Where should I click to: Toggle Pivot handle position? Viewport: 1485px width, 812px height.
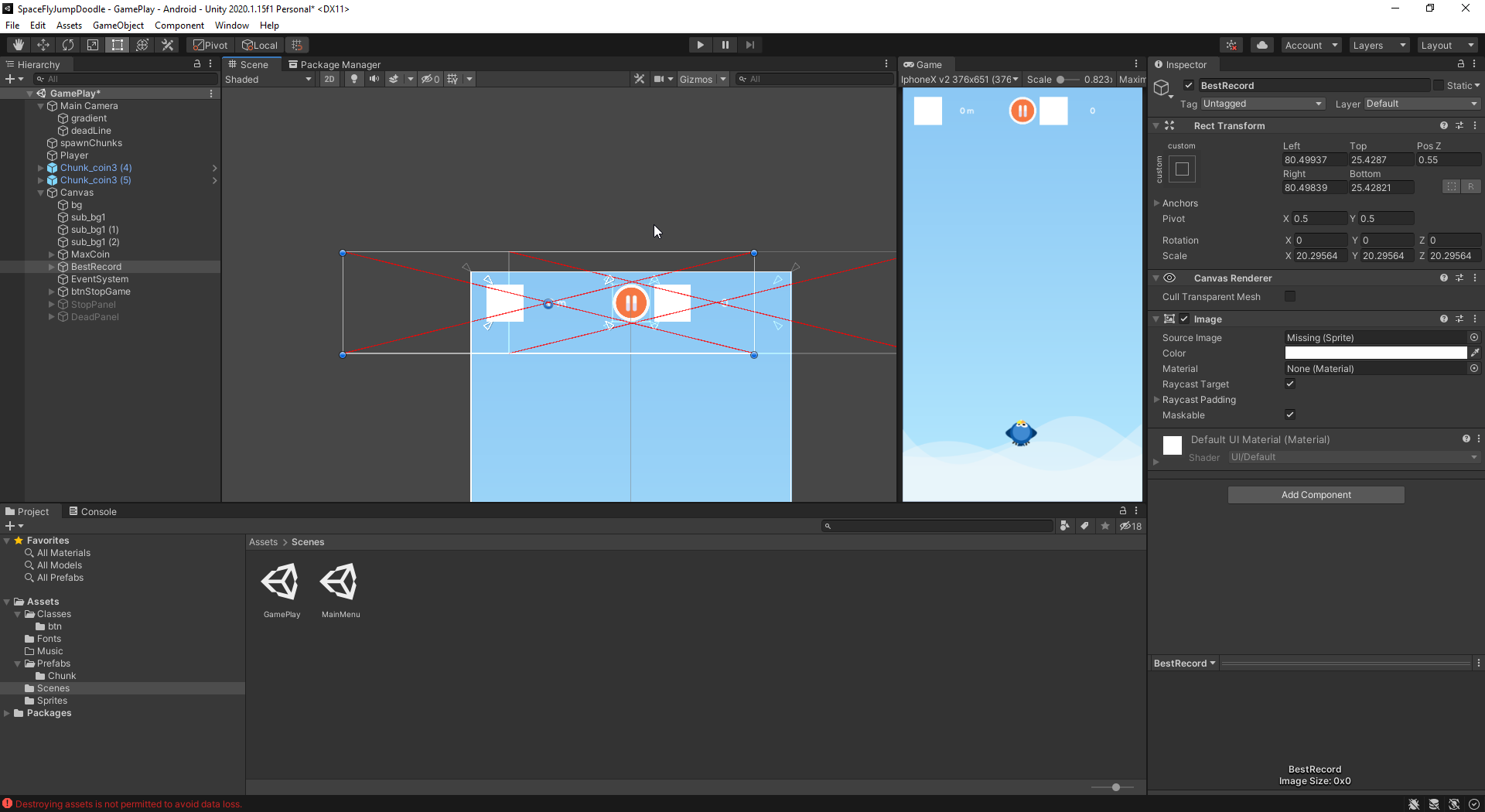(x=210, y=45)
